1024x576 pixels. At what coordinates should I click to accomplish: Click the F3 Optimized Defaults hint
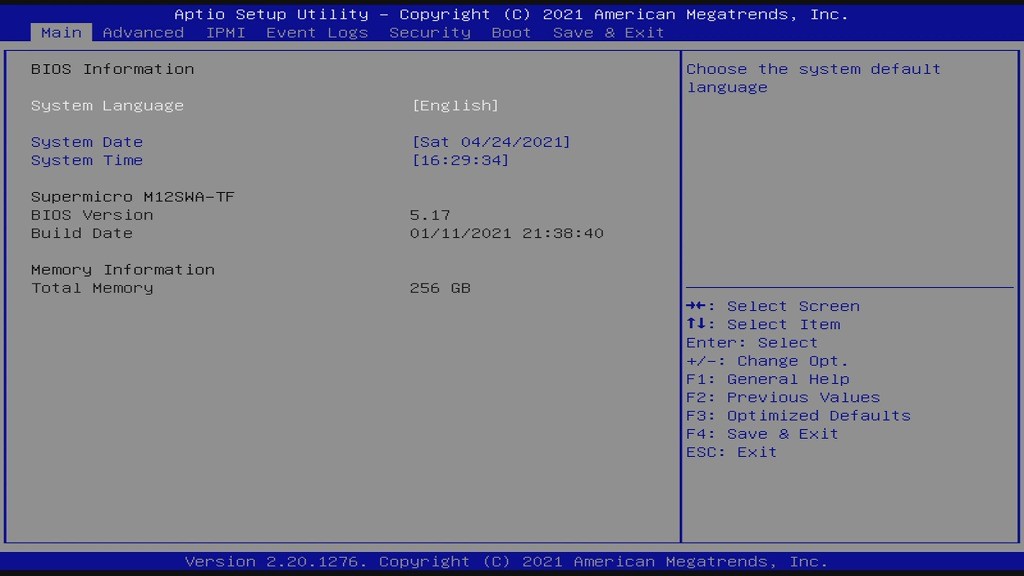[798, 415]
